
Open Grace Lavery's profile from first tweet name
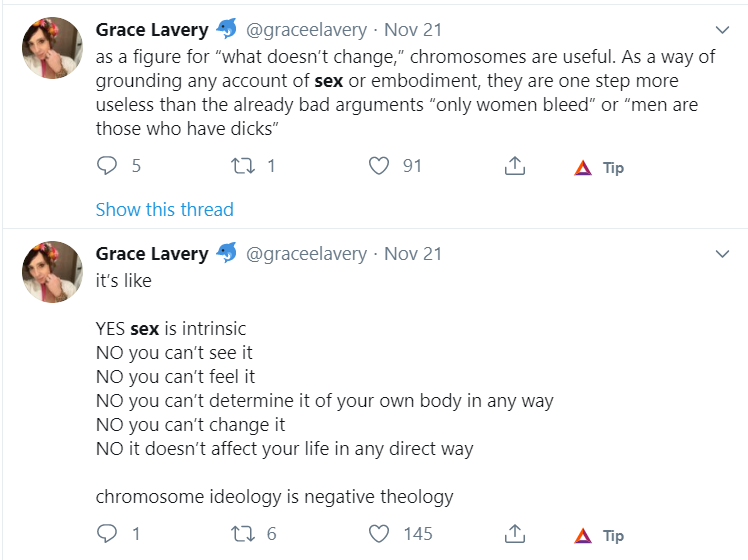[151, 30]
